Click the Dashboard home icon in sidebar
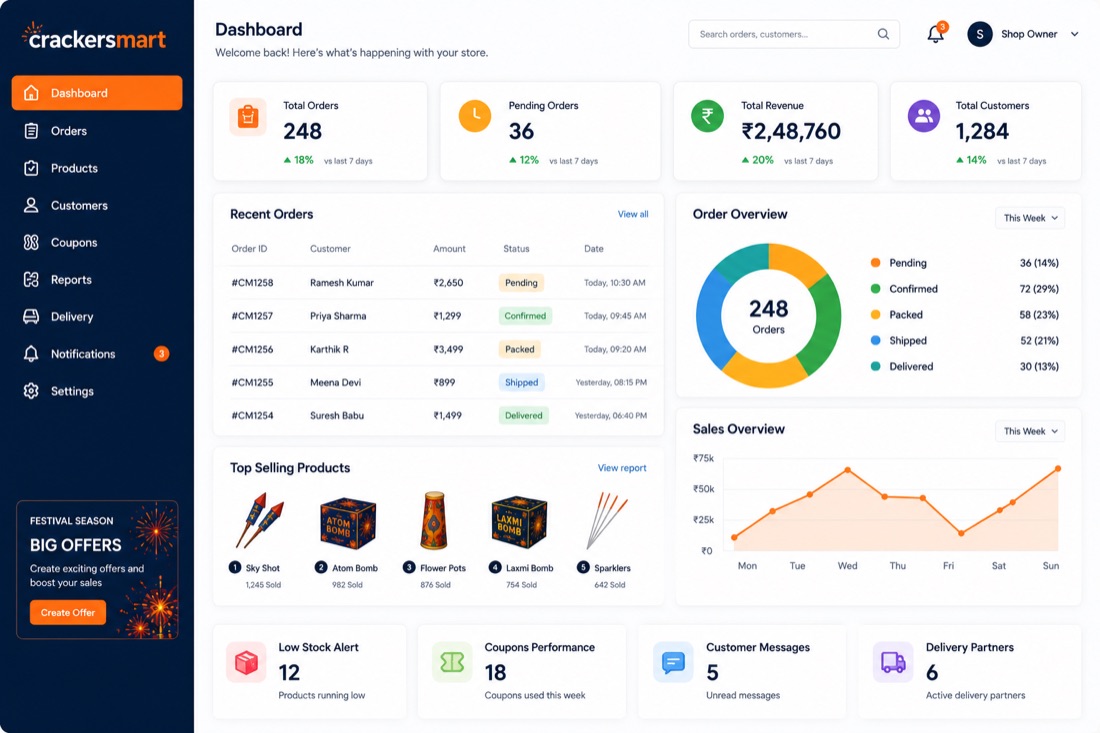1100x733 pixels. click(31, 93)
